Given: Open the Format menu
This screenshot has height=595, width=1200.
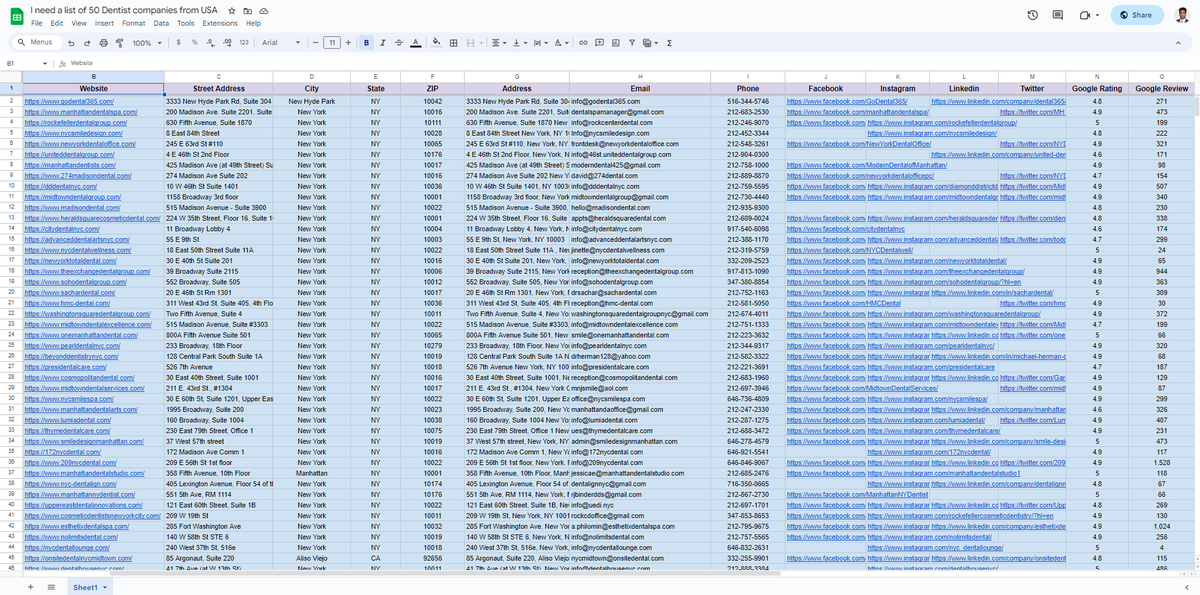Looking at the screenshot, I should pyautogui.click(x=134, y=23).
